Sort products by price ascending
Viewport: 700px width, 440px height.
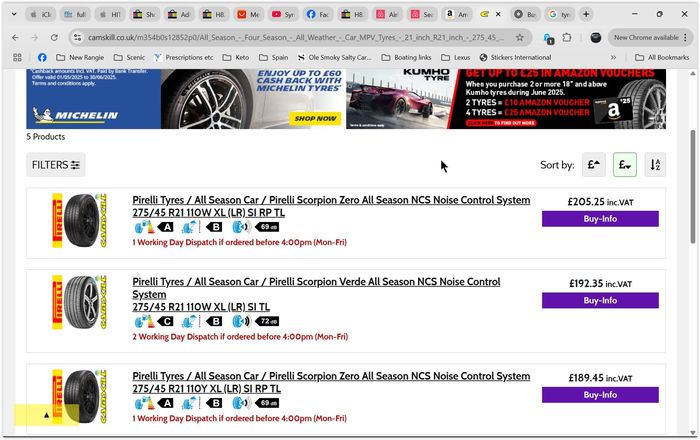(593, 165)
